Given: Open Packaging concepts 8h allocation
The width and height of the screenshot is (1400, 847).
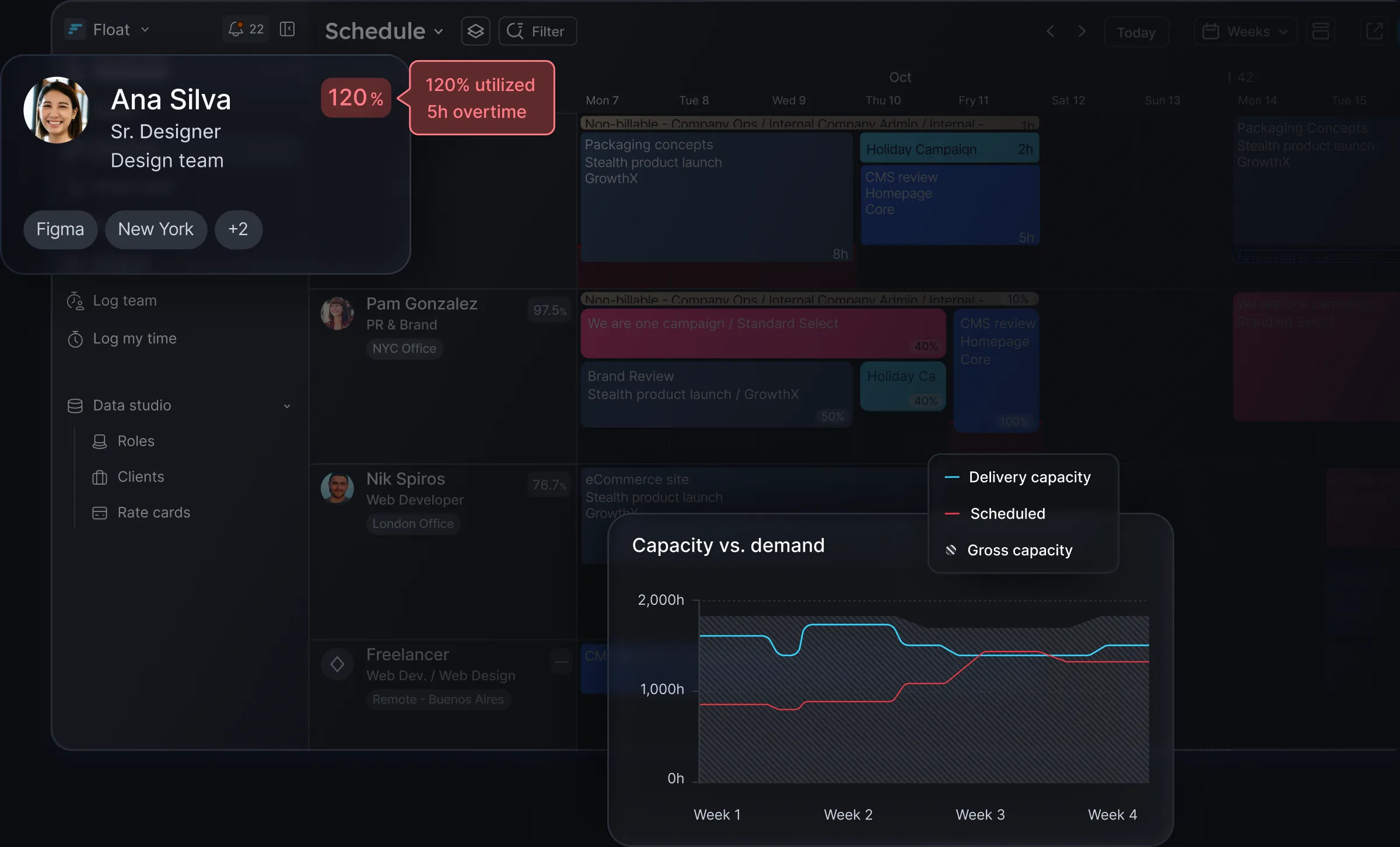Looking at the screenshot, I should coord(716,197).
